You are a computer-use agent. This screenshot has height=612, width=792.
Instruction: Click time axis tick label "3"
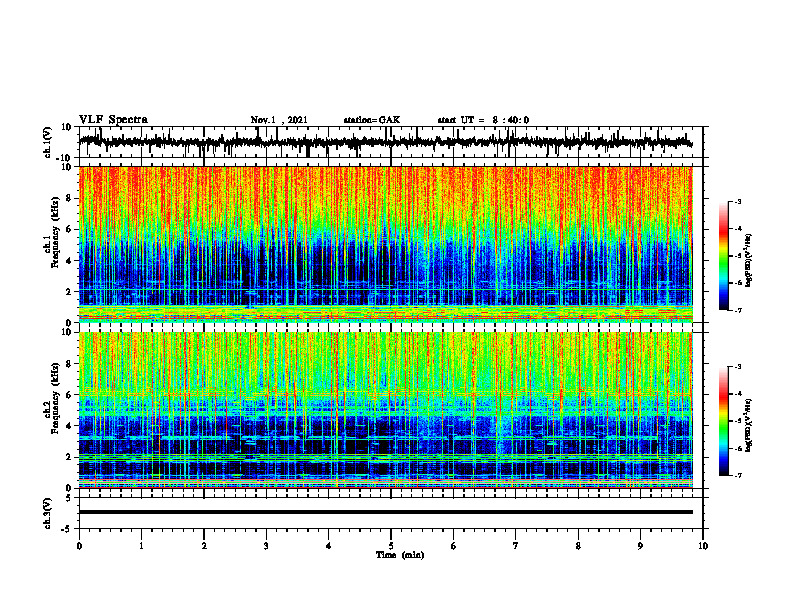click(x=266, y=546)
